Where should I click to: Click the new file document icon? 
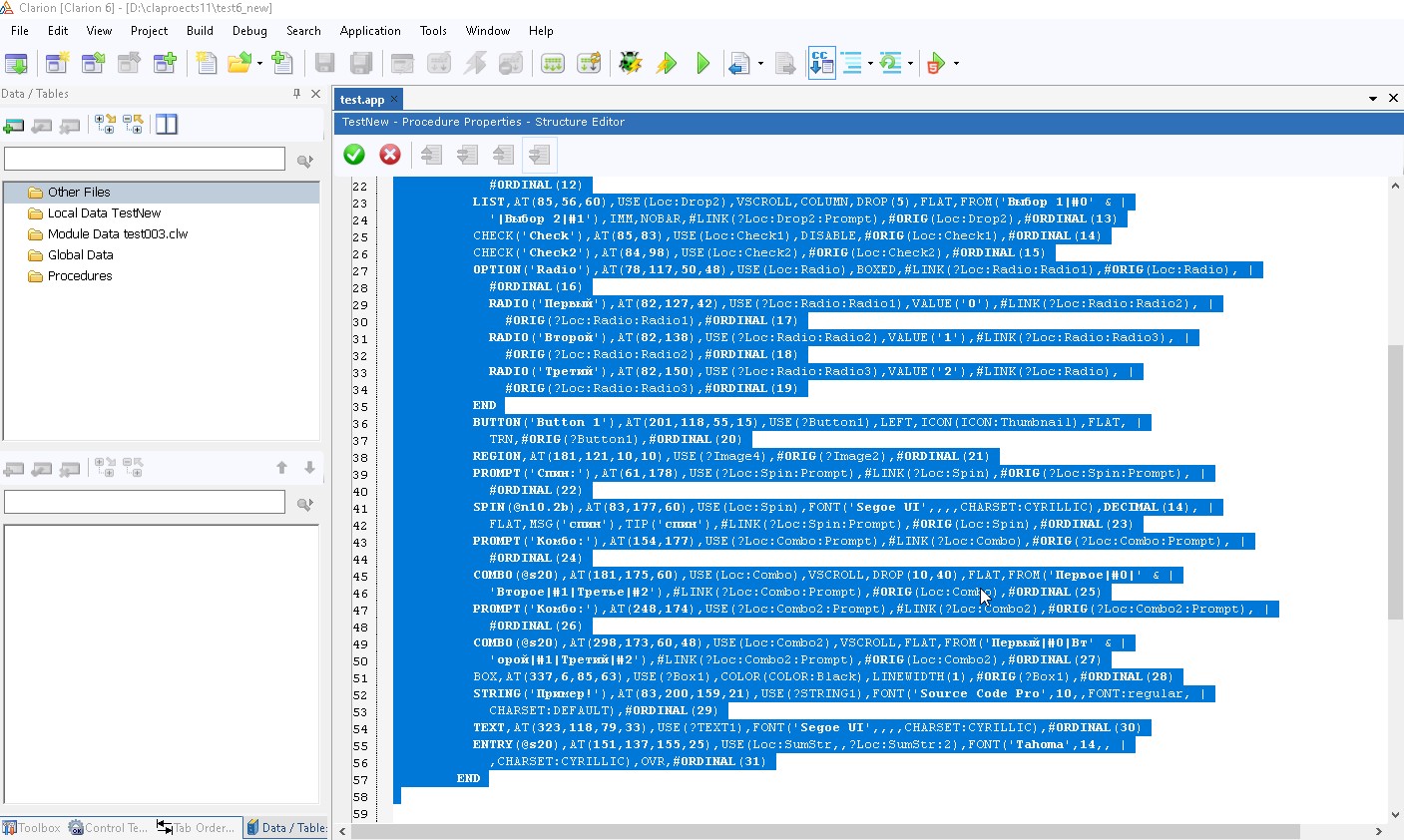click(206, 64)
